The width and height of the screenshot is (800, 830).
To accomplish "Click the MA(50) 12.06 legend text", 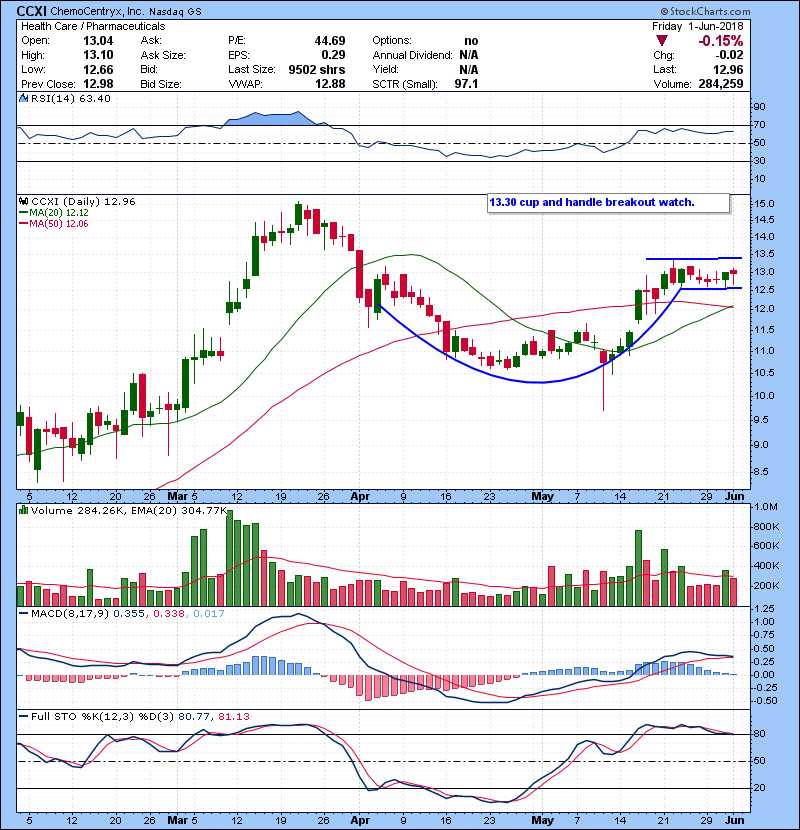I will tap(59, 223).
